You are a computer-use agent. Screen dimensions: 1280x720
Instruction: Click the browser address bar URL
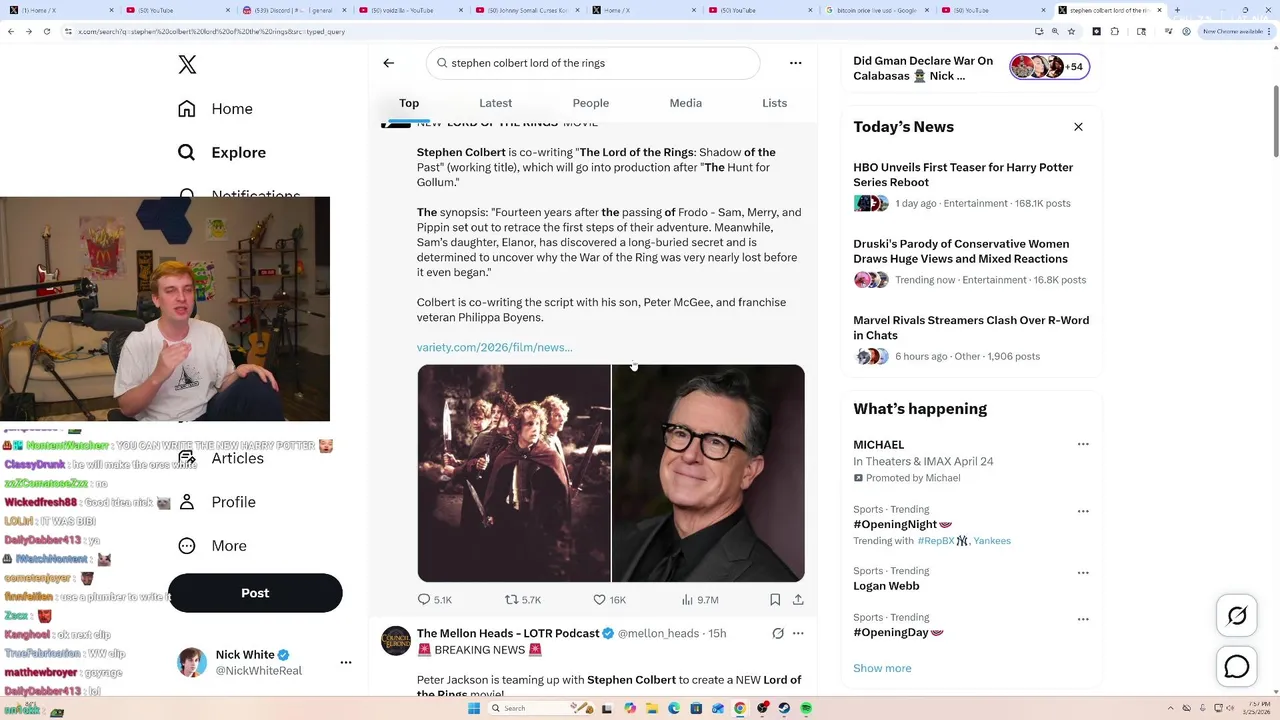(212, 31)
